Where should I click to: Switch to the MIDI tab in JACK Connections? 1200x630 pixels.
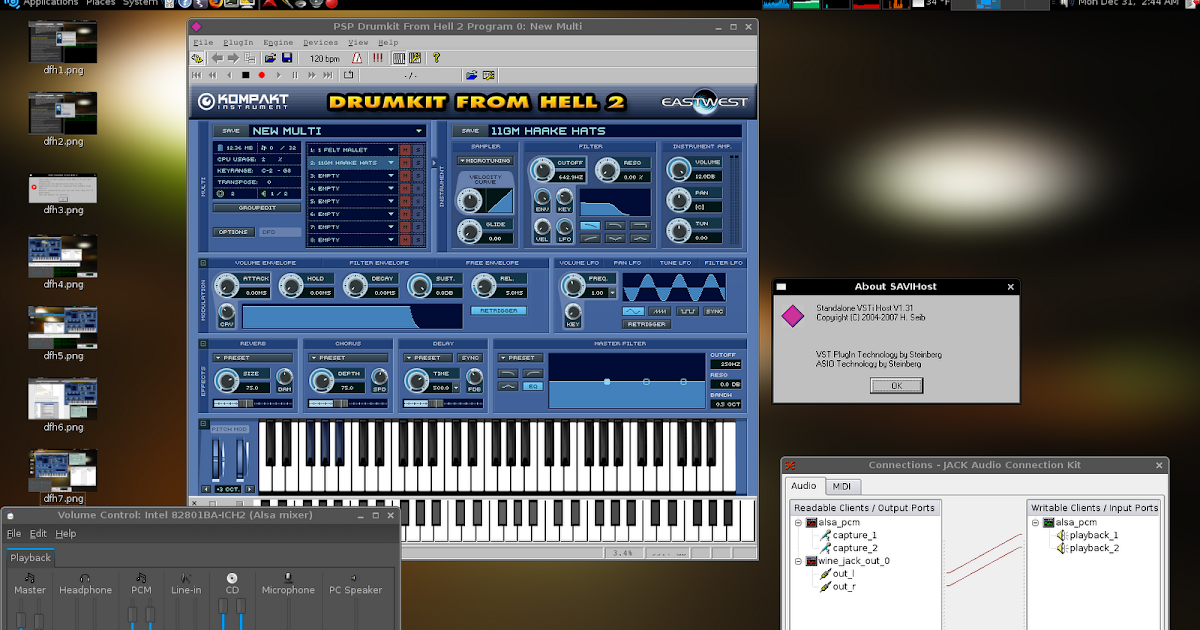[x=842, y=486]
